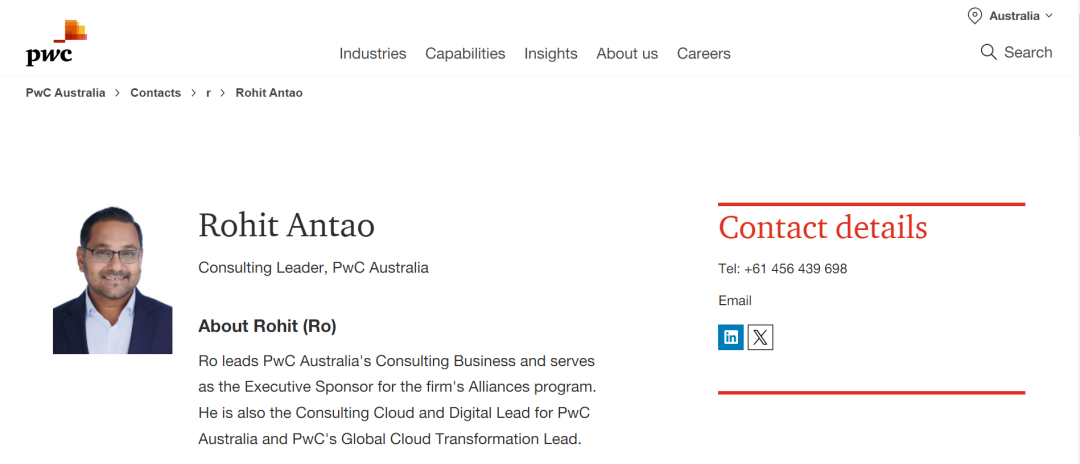Open the LinkedIn profile icon
The width and height of the screenshot is (1080, 464).
[x=731, y=337]
